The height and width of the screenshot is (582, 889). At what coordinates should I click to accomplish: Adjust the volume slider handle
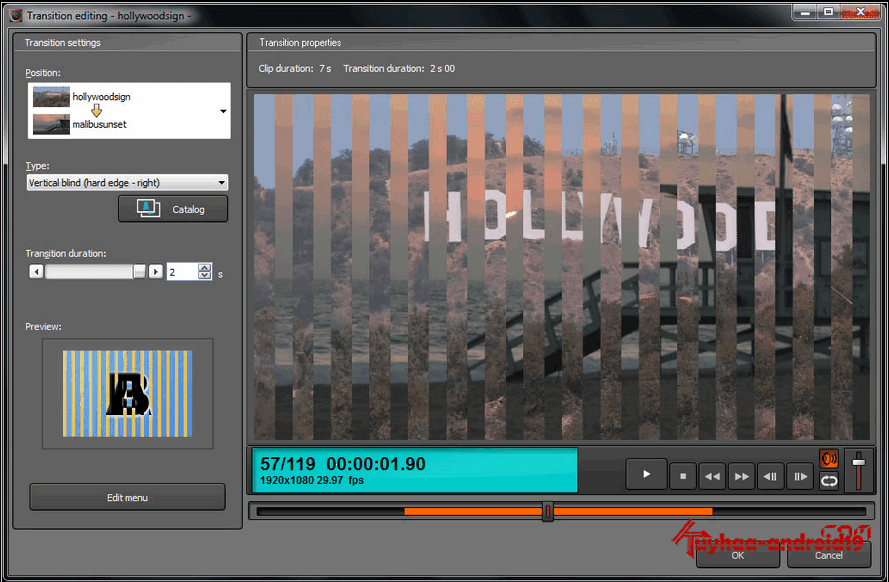pyautogui.click(x=858, y=462)
